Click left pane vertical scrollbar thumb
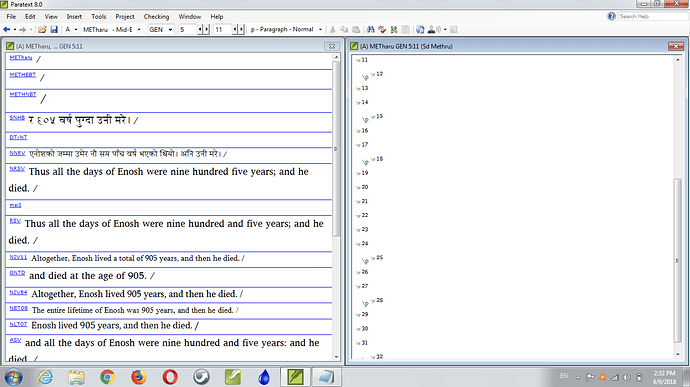This screenshot has width=690, height=387. pos(336,149)
